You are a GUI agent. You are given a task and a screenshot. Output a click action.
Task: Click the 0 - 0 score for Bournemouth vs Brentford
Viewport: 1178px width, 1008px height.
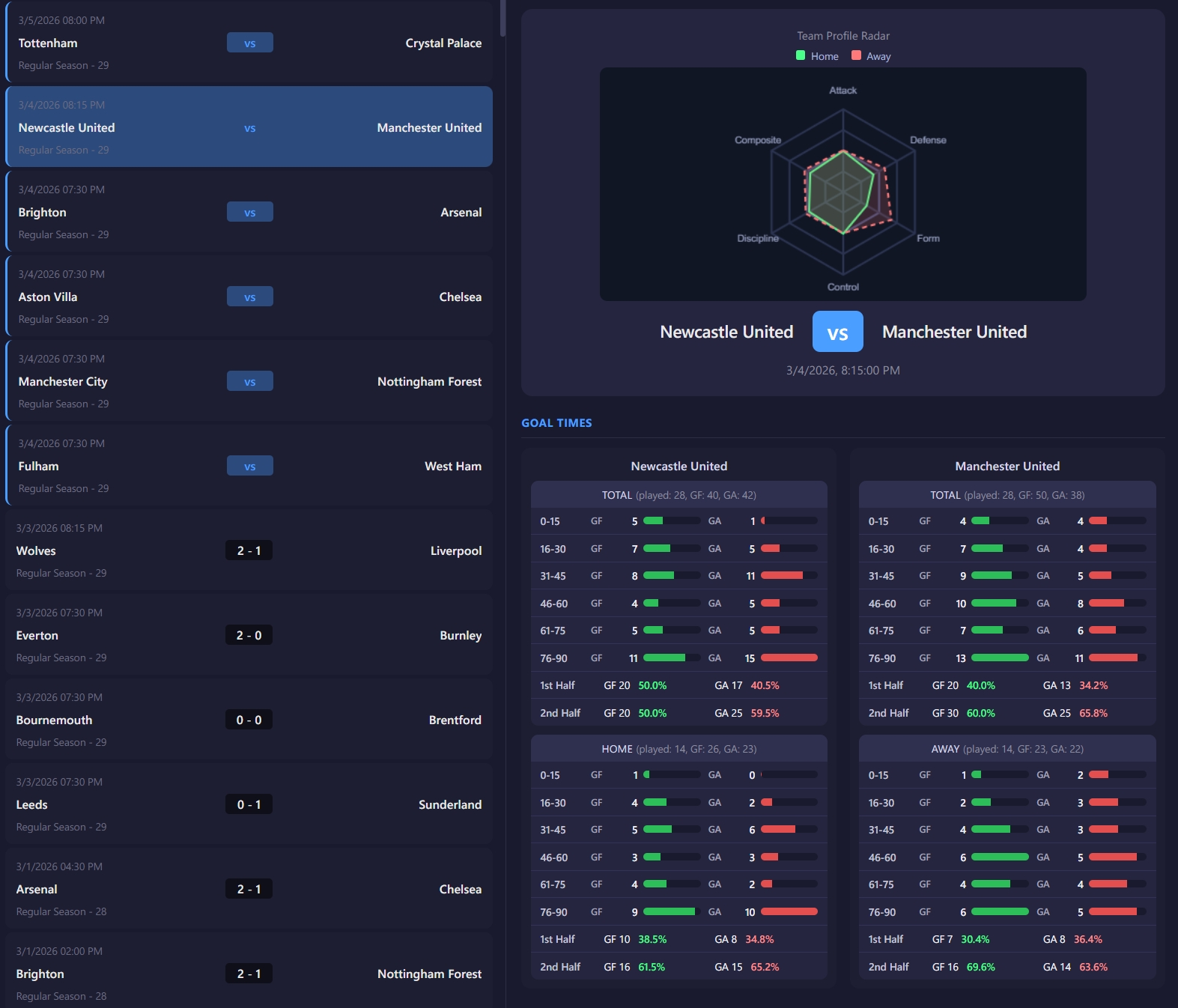(x=249, y=720)
